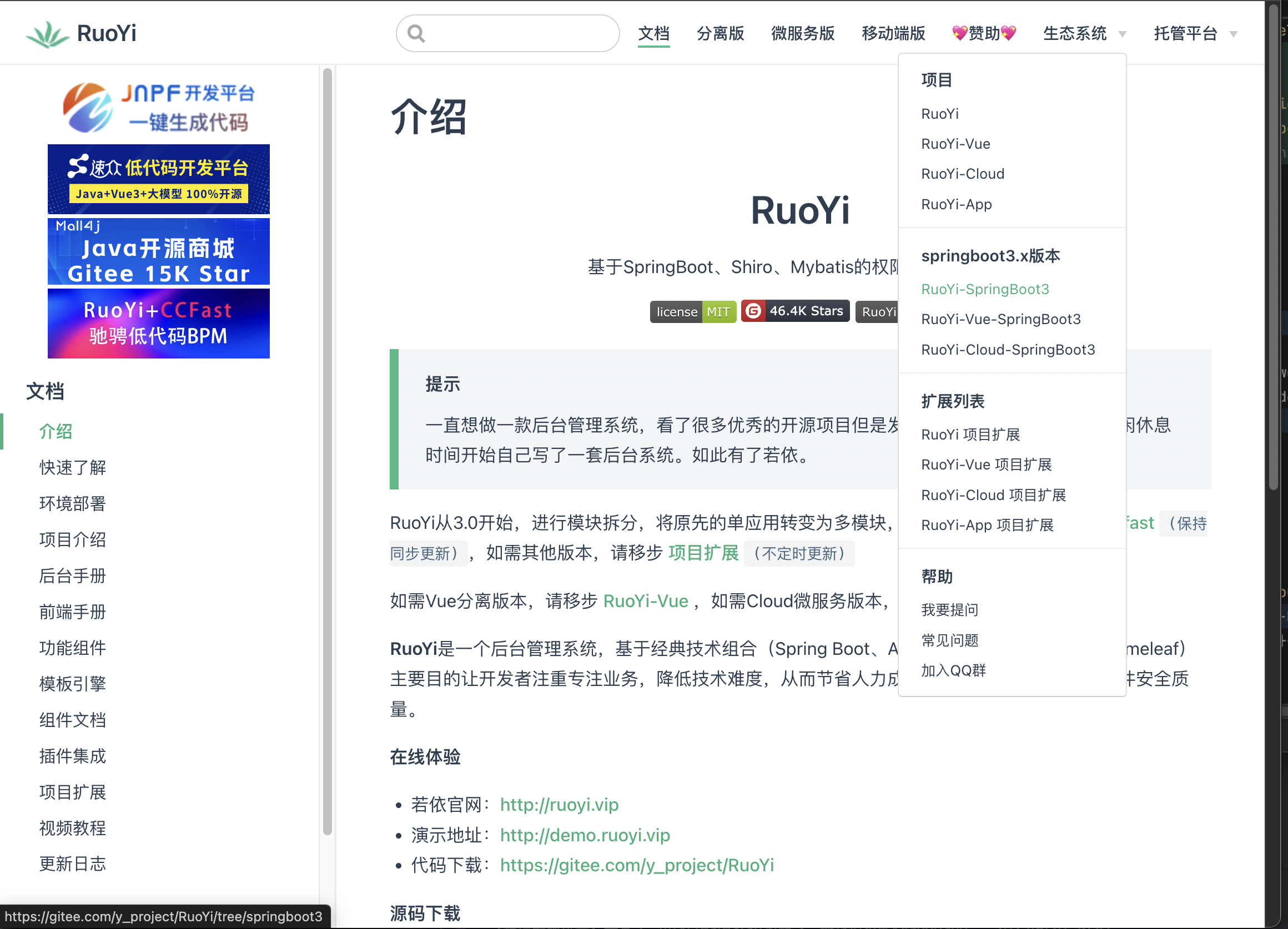The width and height of the screenshot is (1288, 929).
Task: Focus the search input box
Action: [507, 33]
